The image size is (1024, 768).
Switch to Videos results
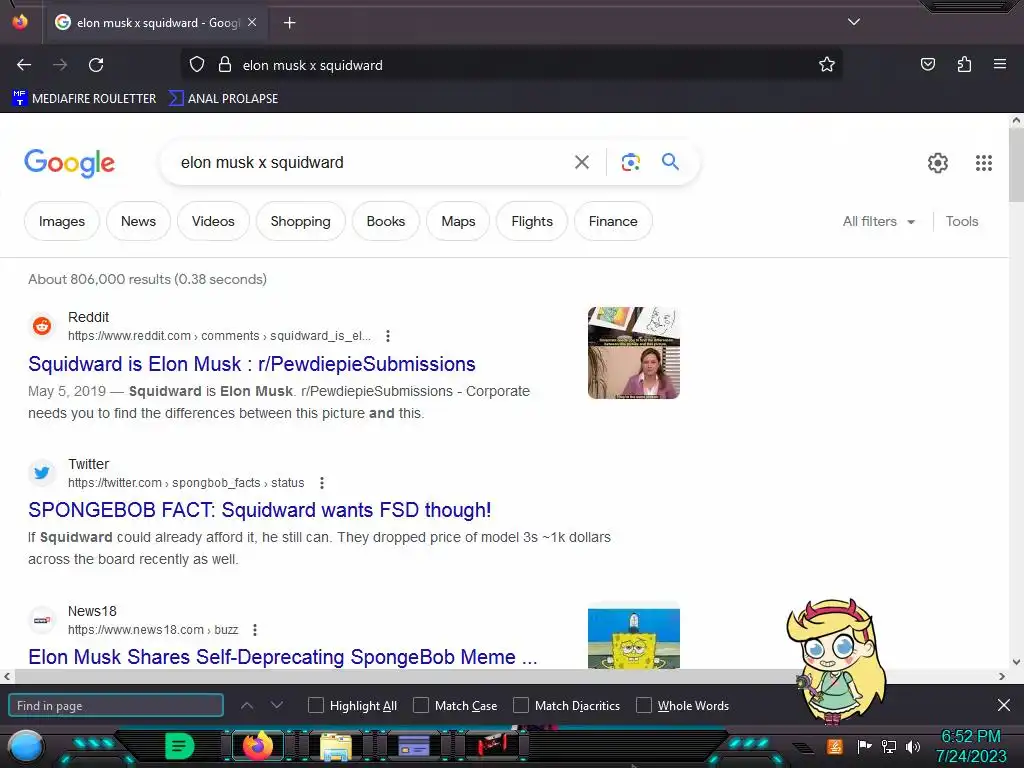[213, 221]
